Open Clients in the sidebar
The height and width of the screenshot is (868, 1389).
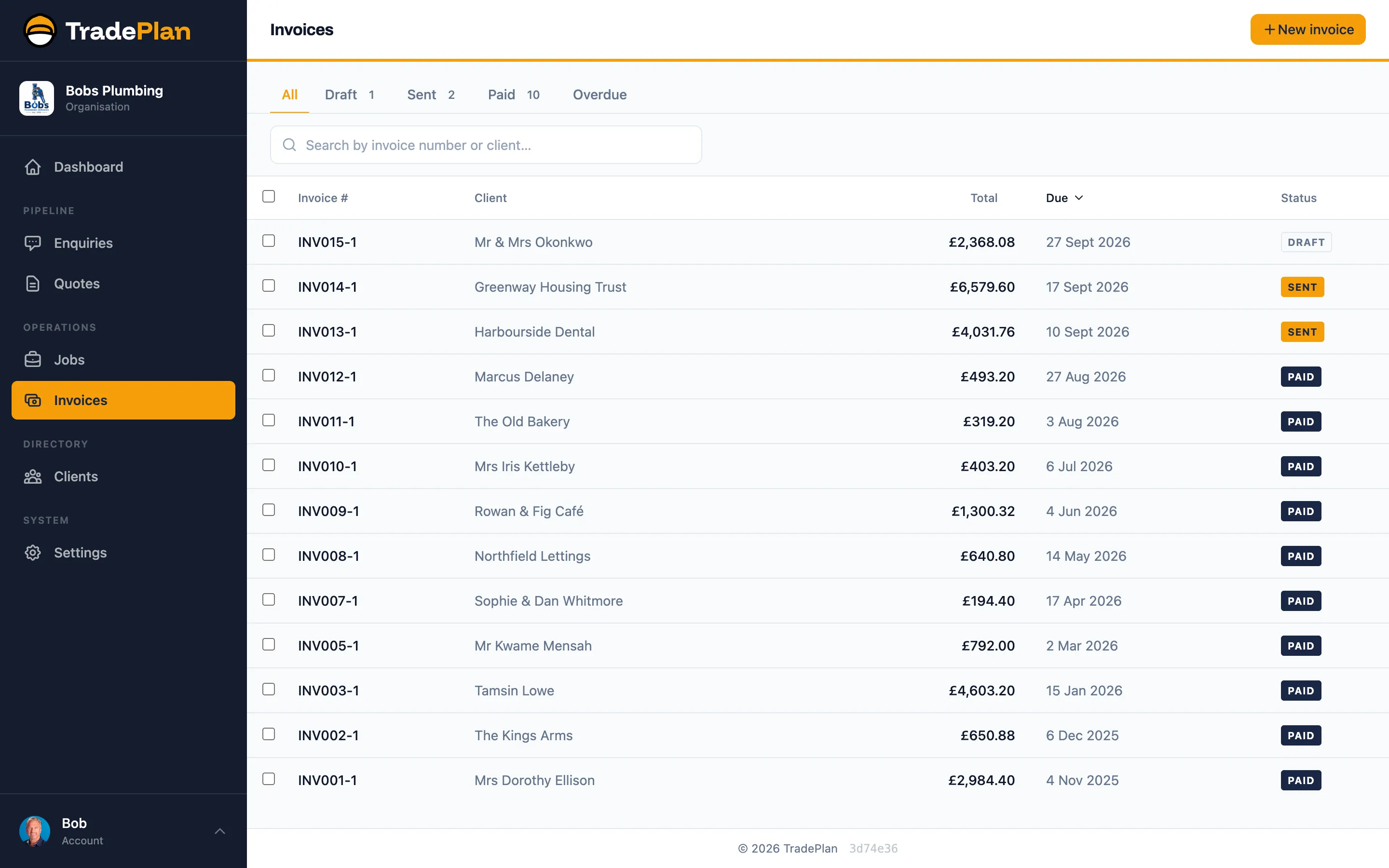[123, 476]
